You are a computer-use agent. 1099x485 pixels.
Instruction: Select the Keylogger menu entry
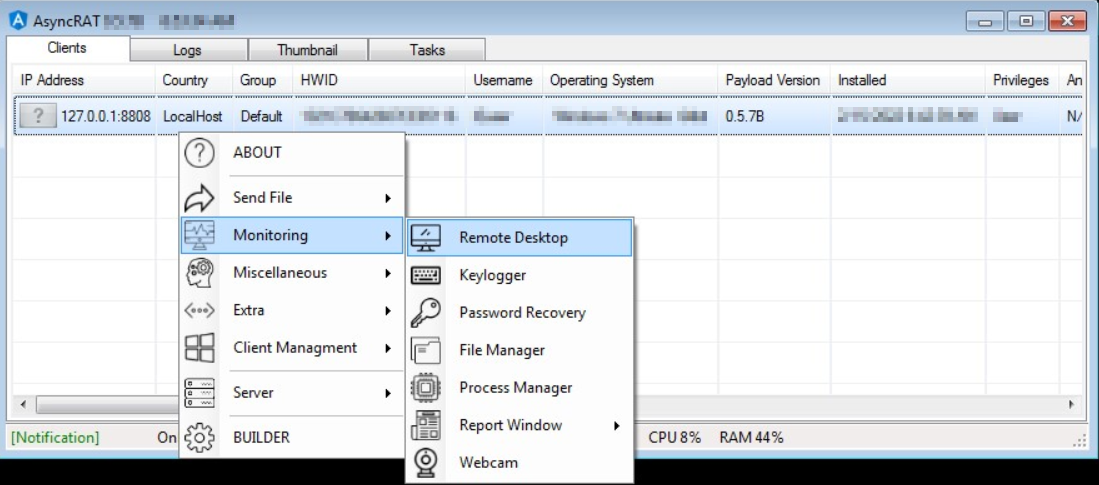(x=492, y=275)
